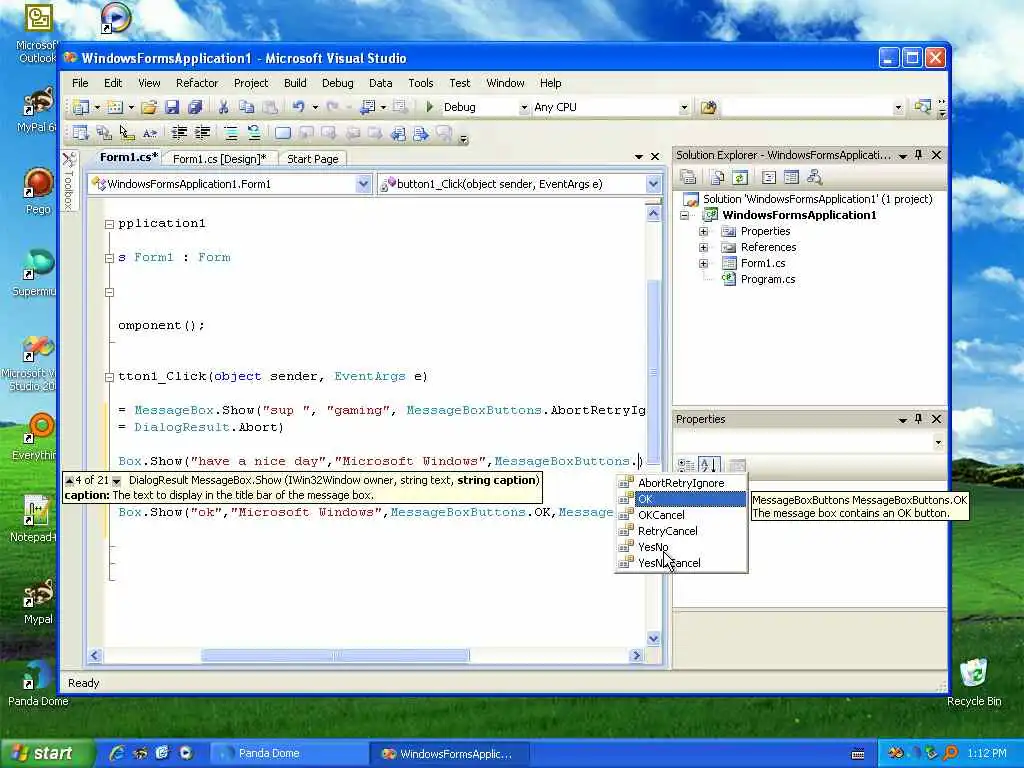Uncomment the selected lines icon

[254, 133]
